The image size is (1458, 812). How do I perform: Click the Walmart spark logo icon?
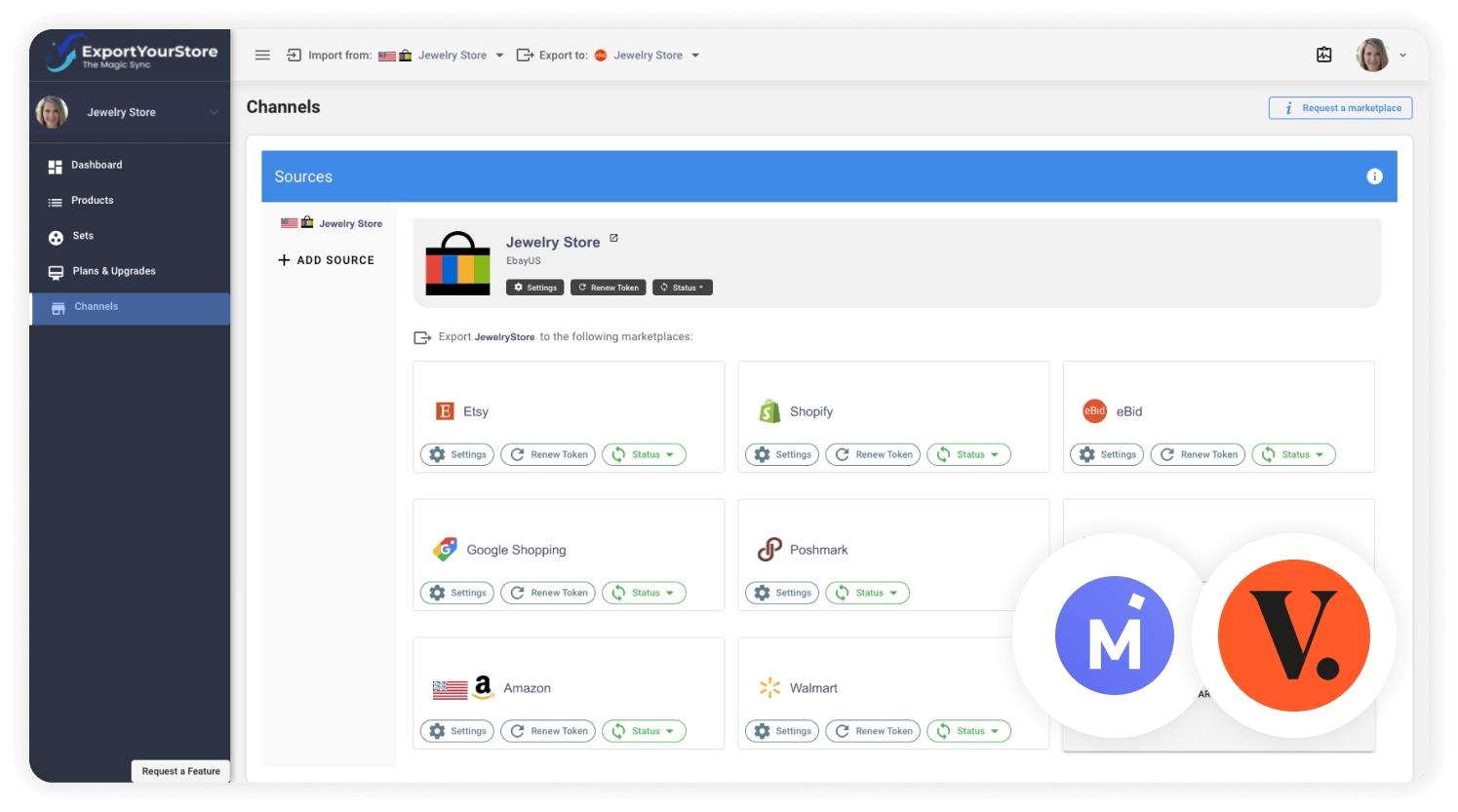click(x=769, y=688)
